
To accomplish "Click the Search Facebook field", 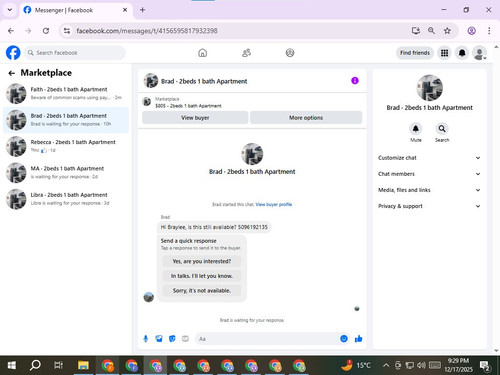I will pos(75,53).
